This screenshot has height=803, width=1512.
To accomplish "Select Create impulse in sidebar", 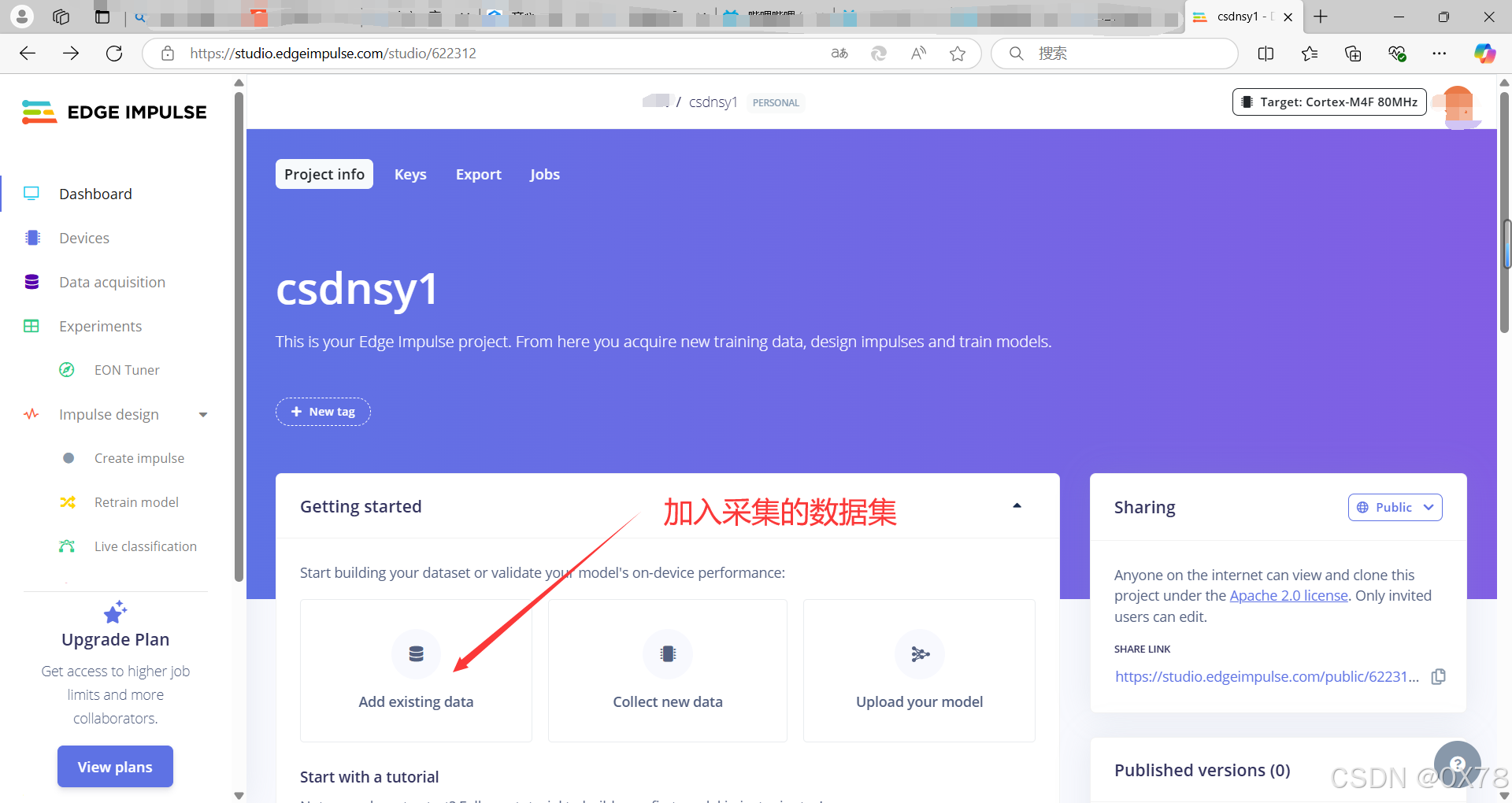I will click(x=139, y=458).
